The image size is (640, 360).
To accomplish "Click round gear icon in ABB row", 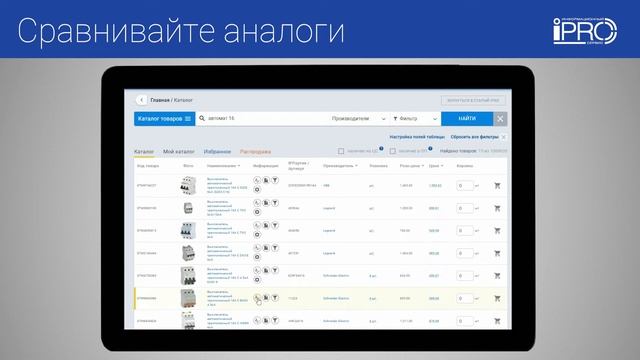I will pyautogui.click(x=257, y=189).
